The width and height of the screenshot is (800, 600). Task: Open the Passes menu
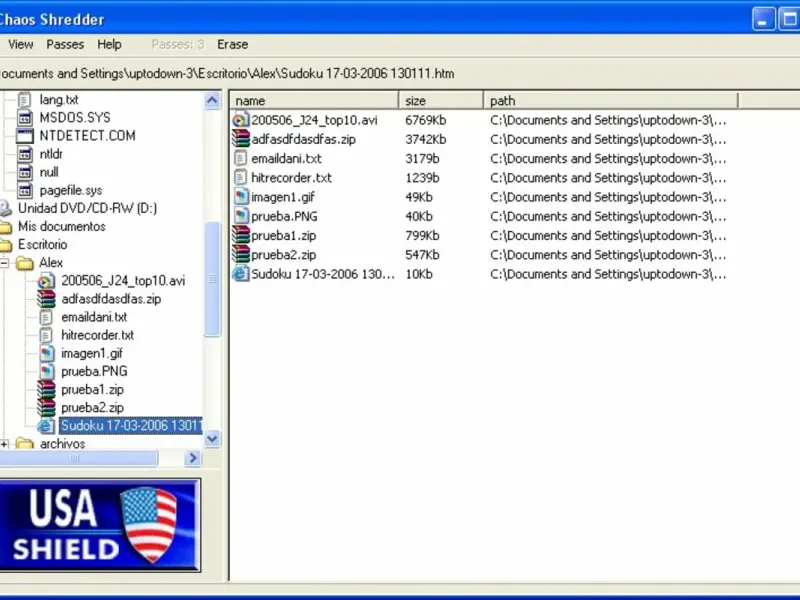coord(65,44)
